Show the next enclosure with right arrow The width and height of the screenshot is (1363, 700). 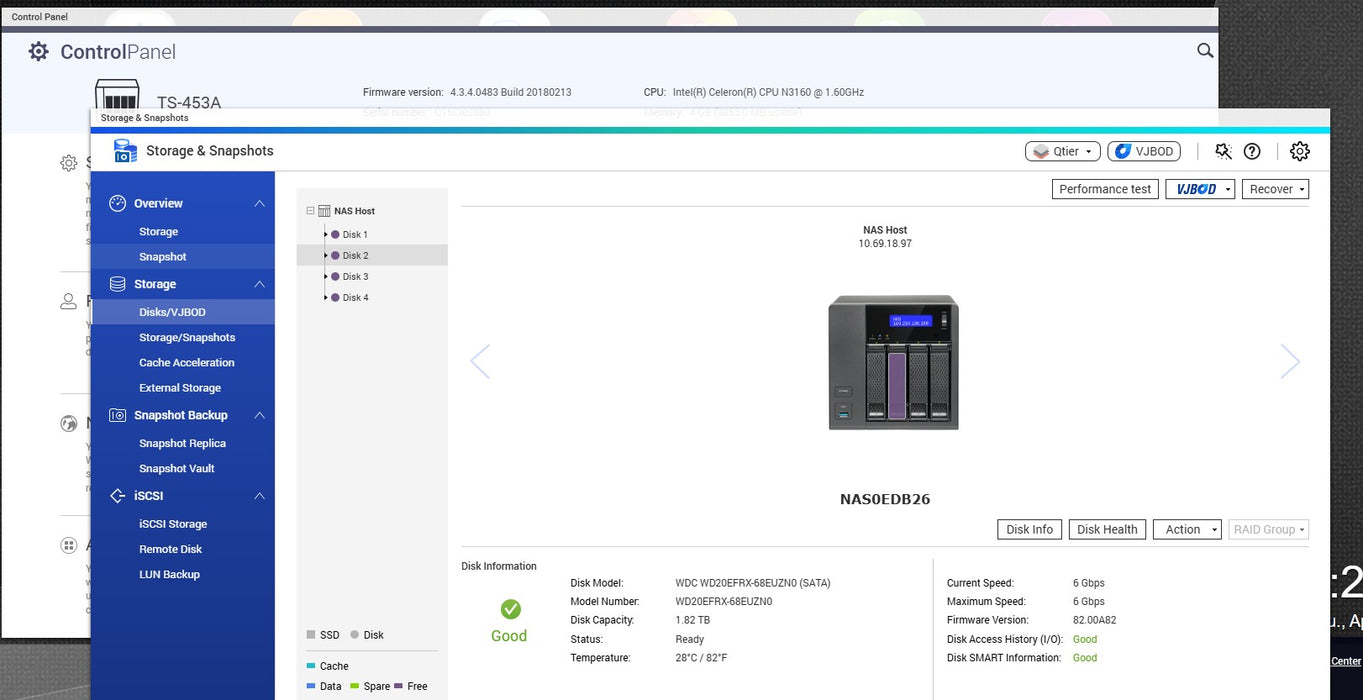[x=1290, y=361]
